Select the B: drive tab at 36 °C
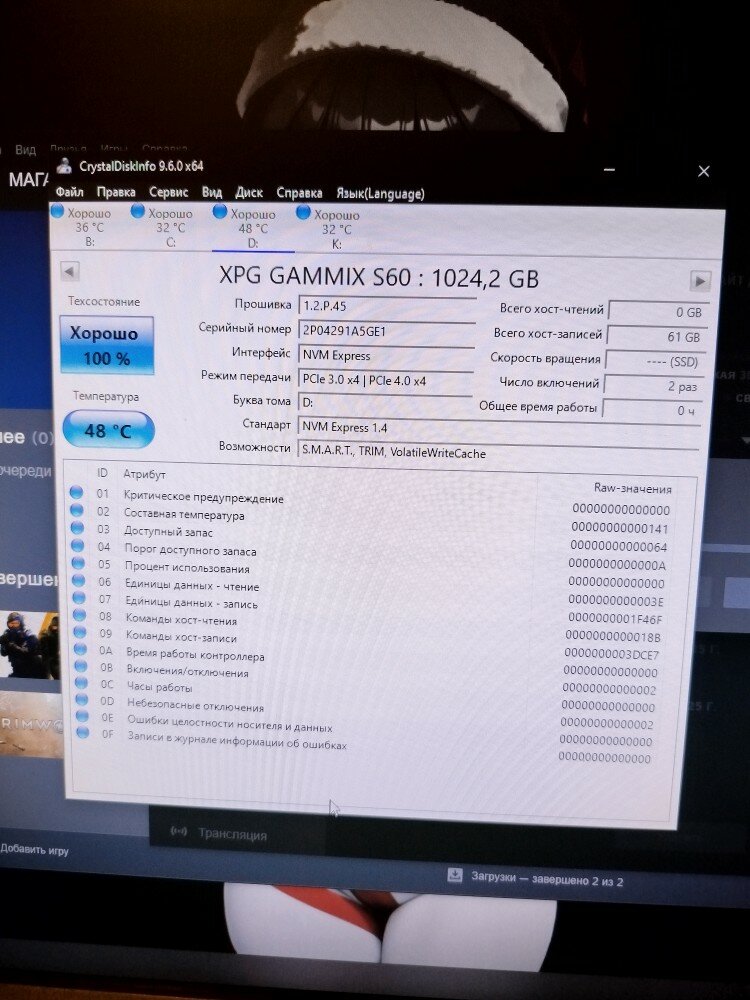750x1000 pixels. (x=89, y=227)
